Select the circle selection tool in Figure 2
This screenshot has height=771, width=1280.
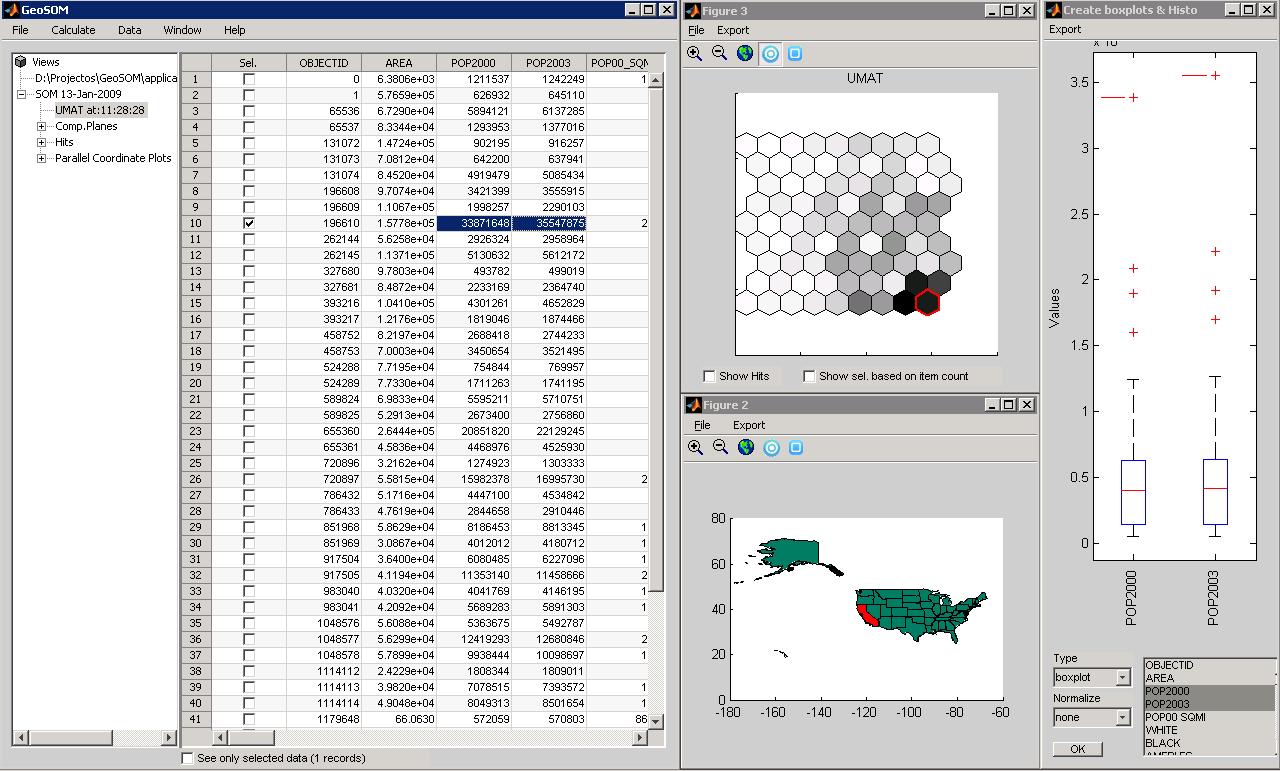tap(771, 448)
